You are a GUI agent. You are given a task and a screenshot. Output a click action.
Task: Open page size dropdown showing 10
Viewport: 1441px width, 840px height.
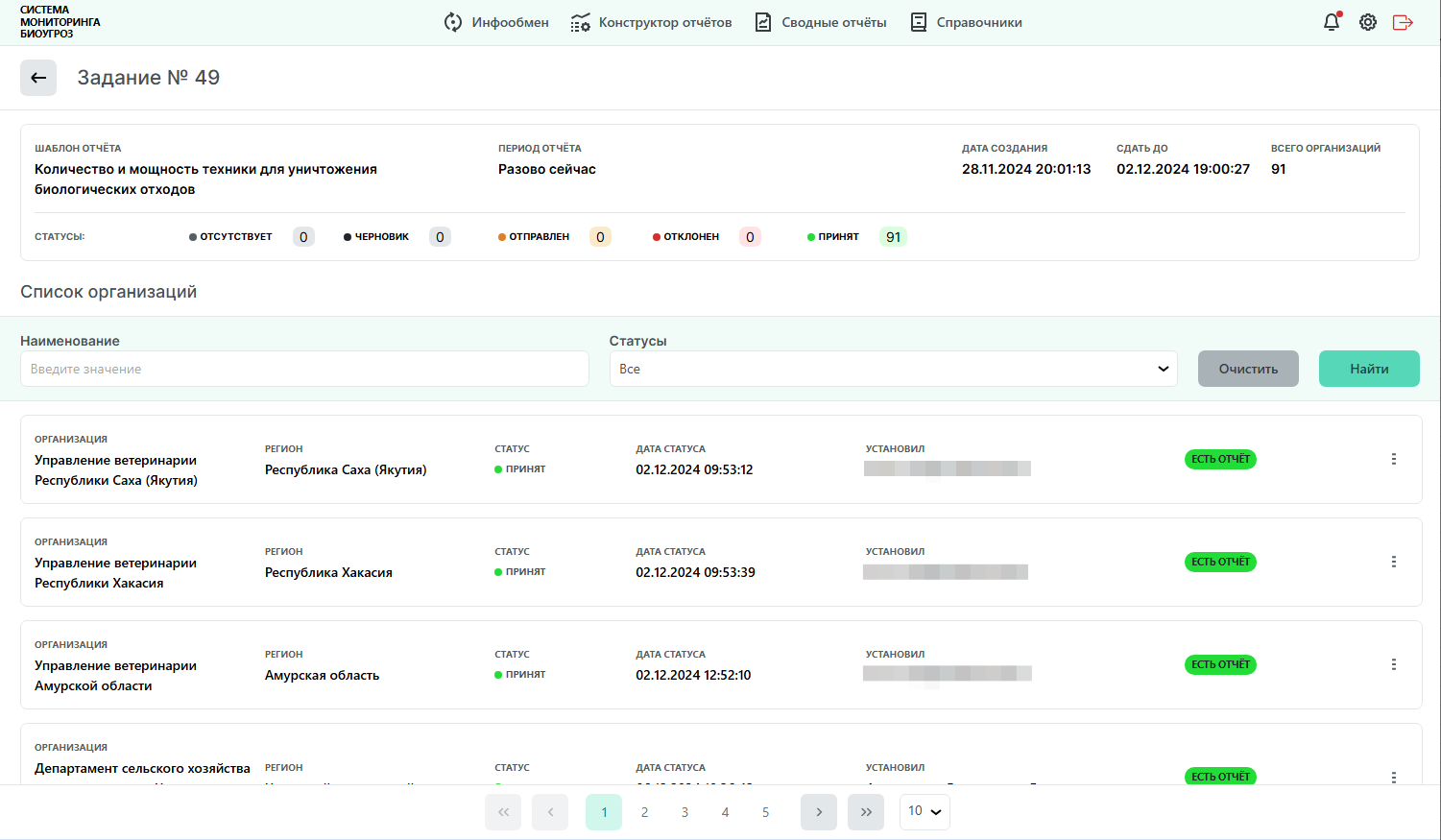pos(925,811)
